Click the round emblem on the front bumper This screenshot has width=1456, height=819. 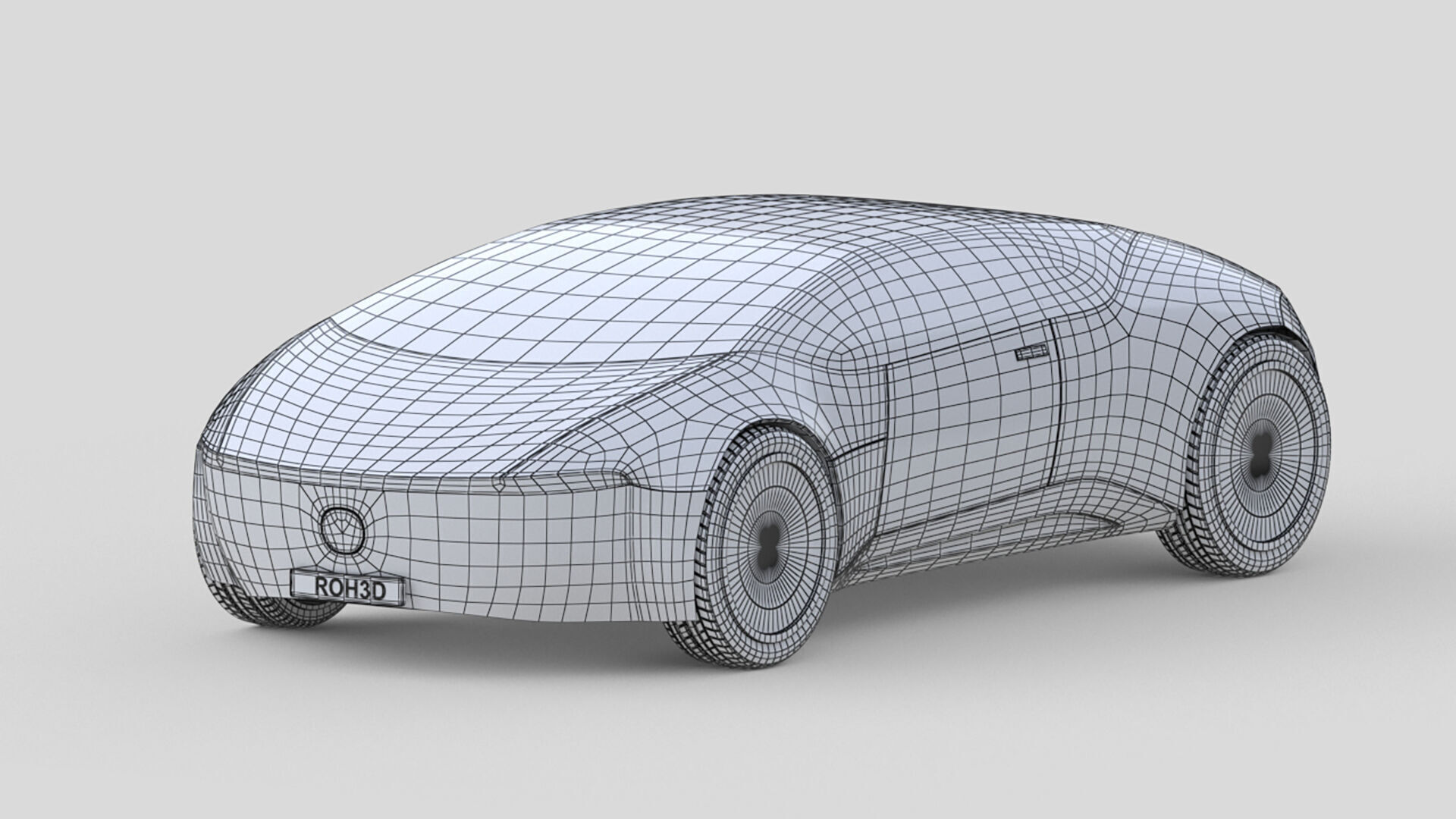point(342,529)
